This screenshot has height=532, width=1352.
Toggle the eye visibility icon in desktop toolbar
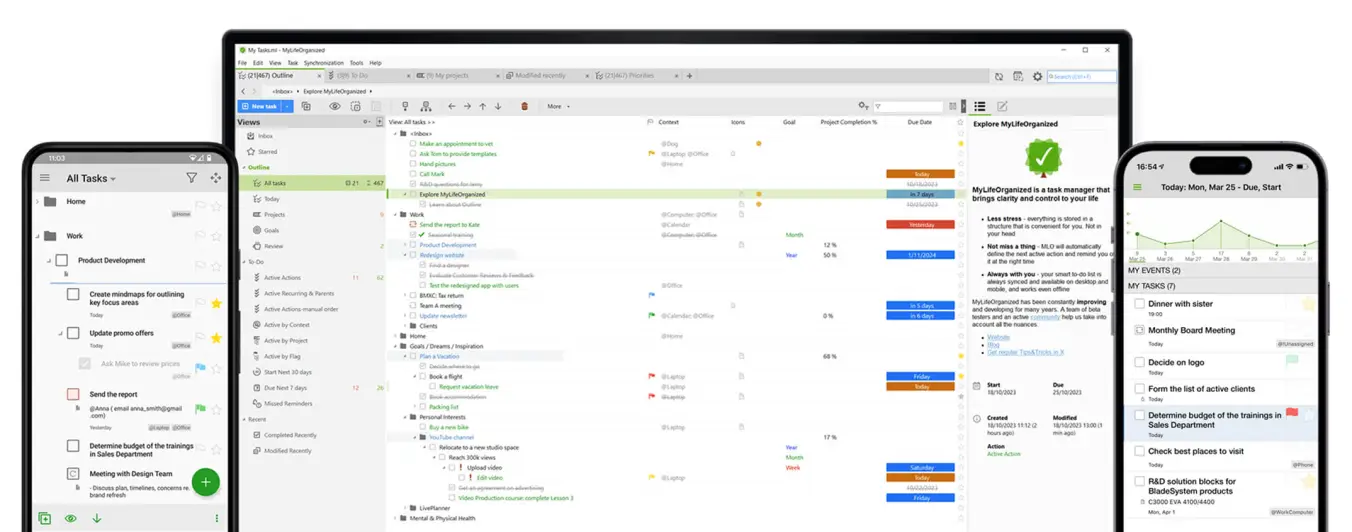coord(335,106)
